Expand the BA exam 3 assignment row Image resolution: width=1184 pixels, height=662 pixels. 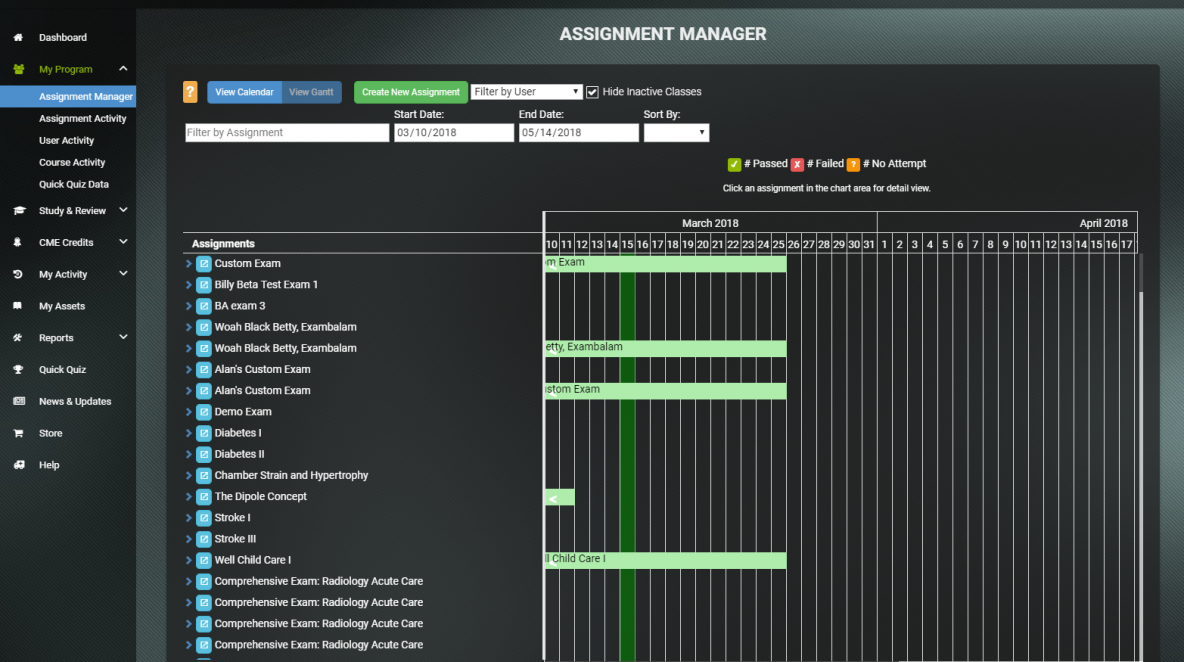189,306
